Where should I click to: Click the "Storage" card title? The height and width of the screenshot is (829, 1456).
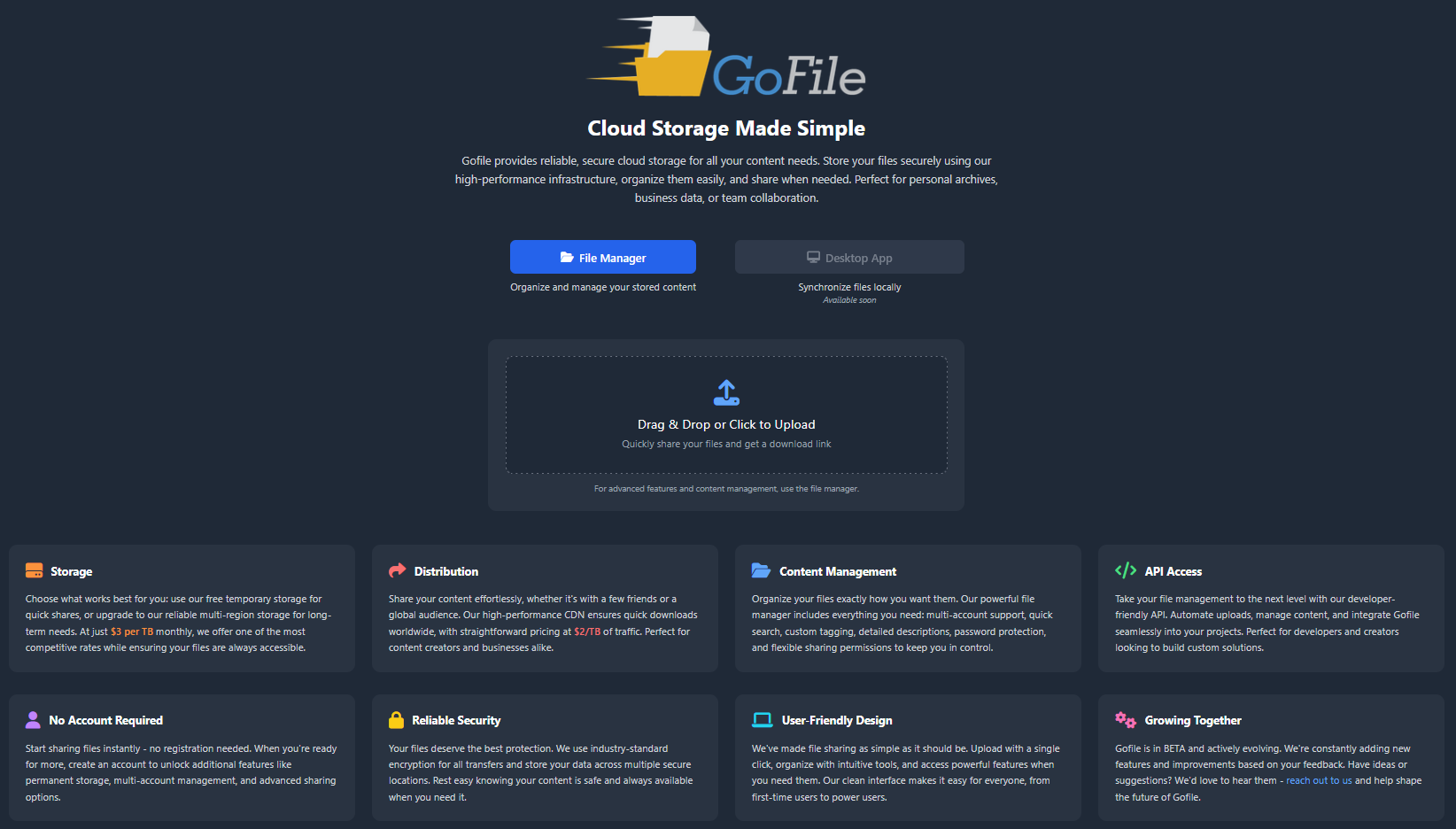[72, 571]
